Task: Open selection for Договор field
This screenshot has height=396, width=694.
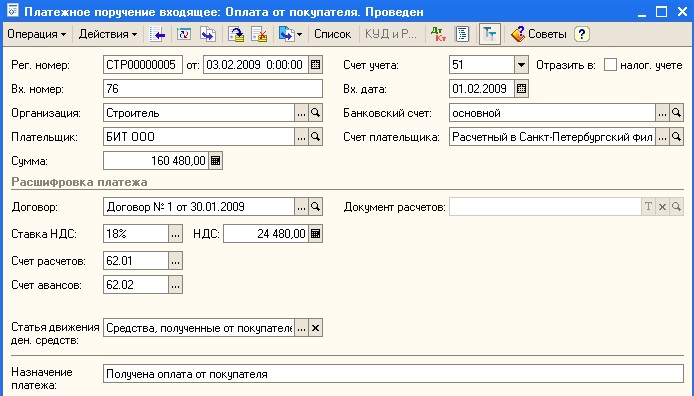Action: click(x=301, y=207)
